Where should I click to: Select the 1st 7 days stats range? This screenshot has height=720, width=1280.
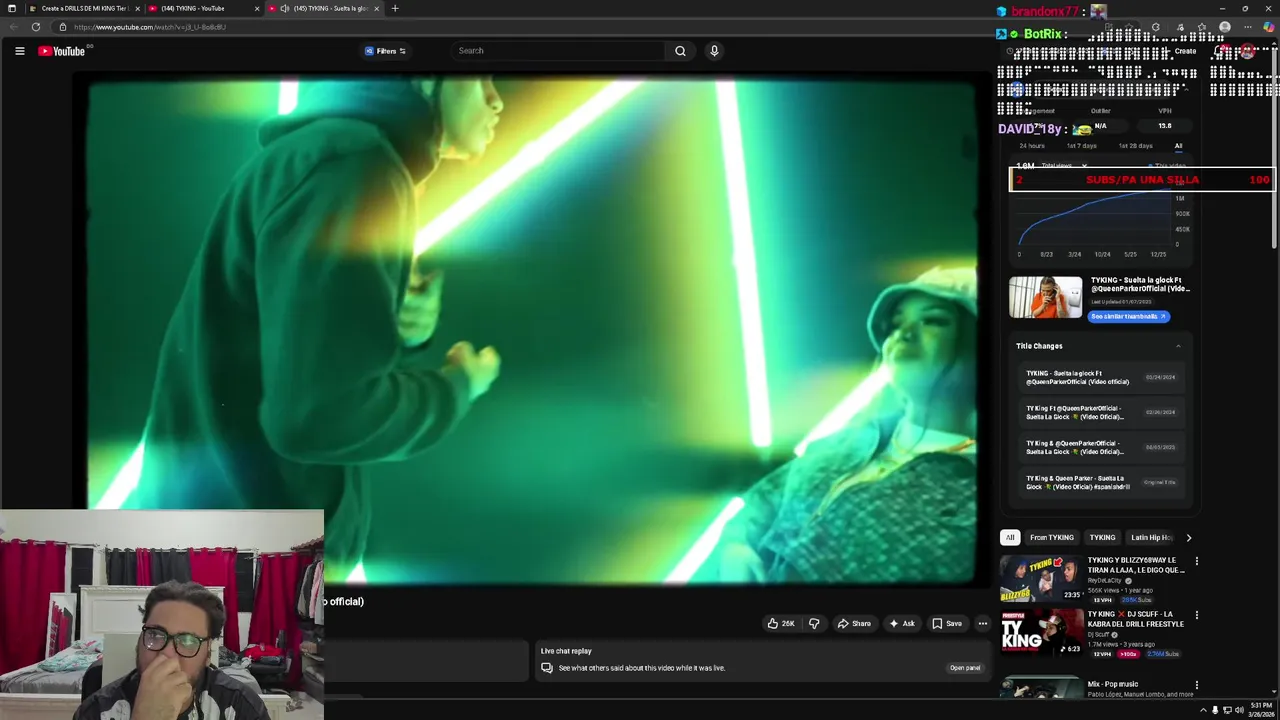[1082, 146]
